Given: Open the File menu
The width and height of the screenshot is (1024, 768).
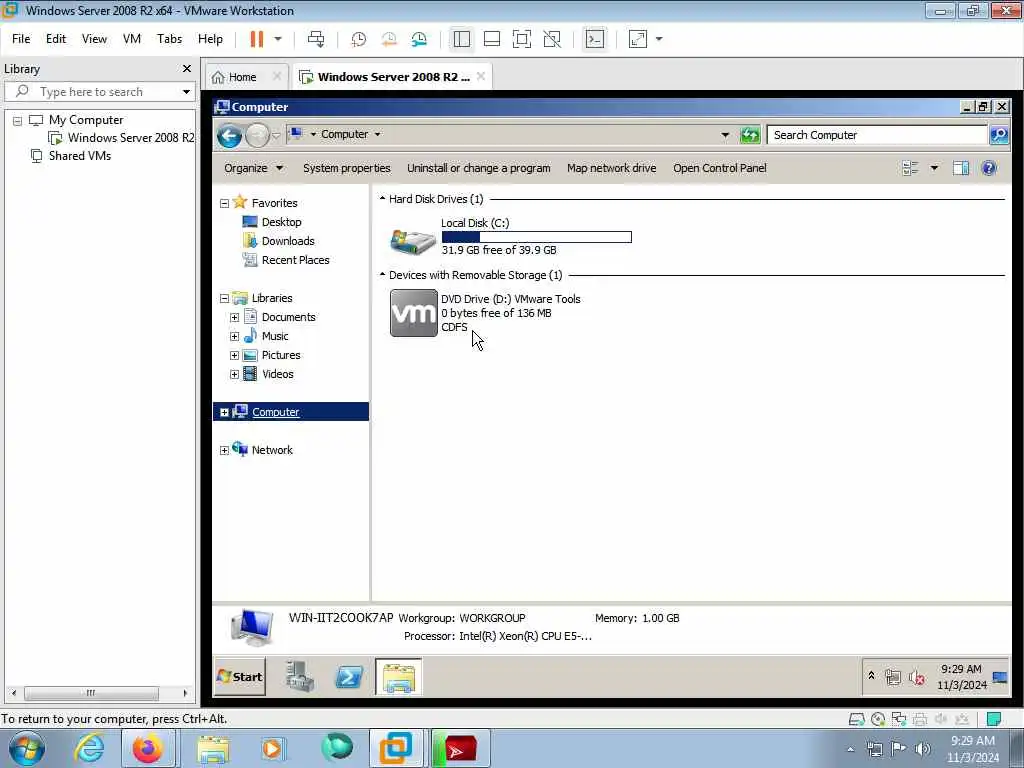Looking at the screenshot, I should 21,39.
